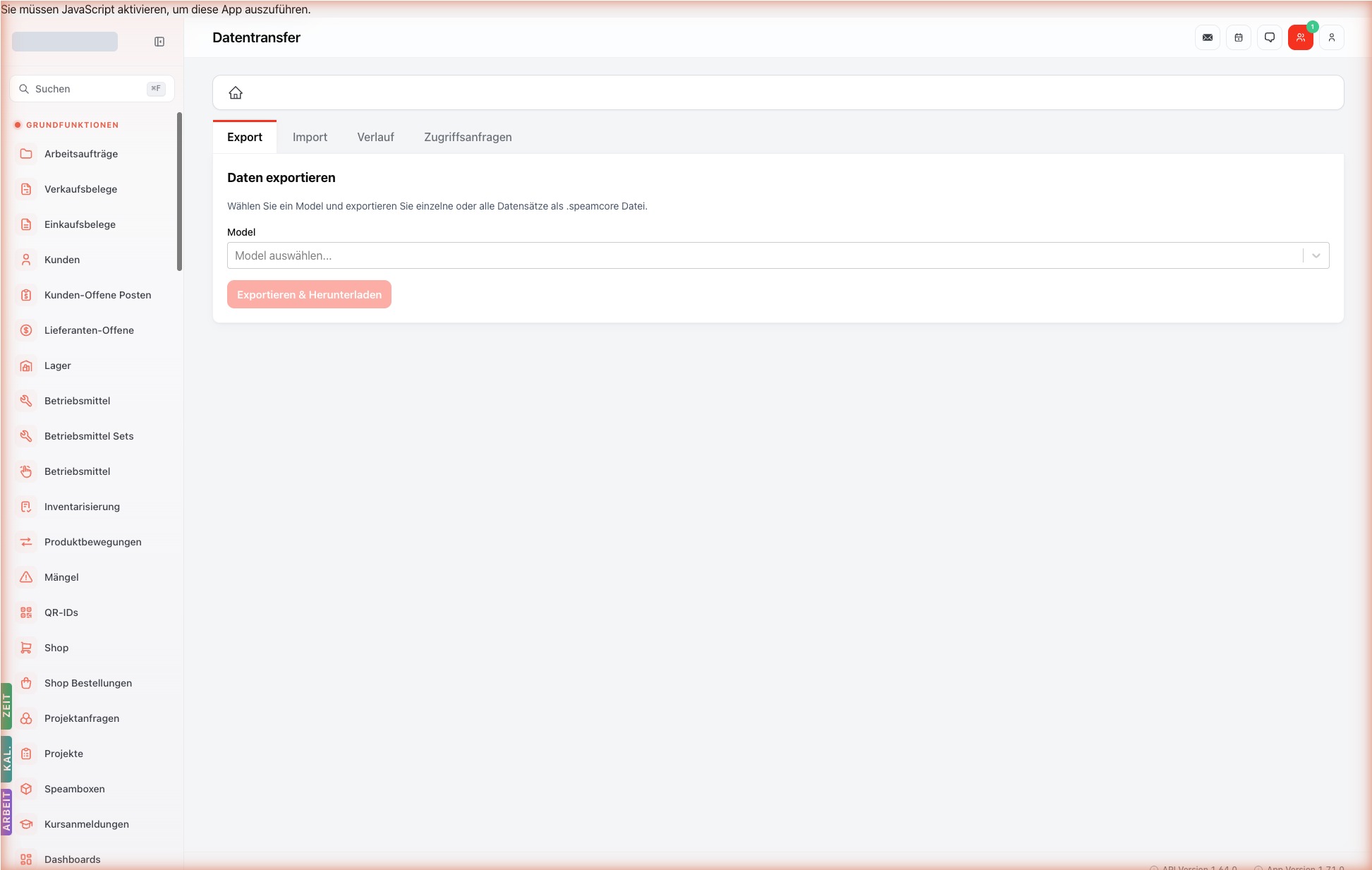This screenshot has height=870, width=1372.
Task: Click the Dashboards grid icon
Action: point(26,859)
